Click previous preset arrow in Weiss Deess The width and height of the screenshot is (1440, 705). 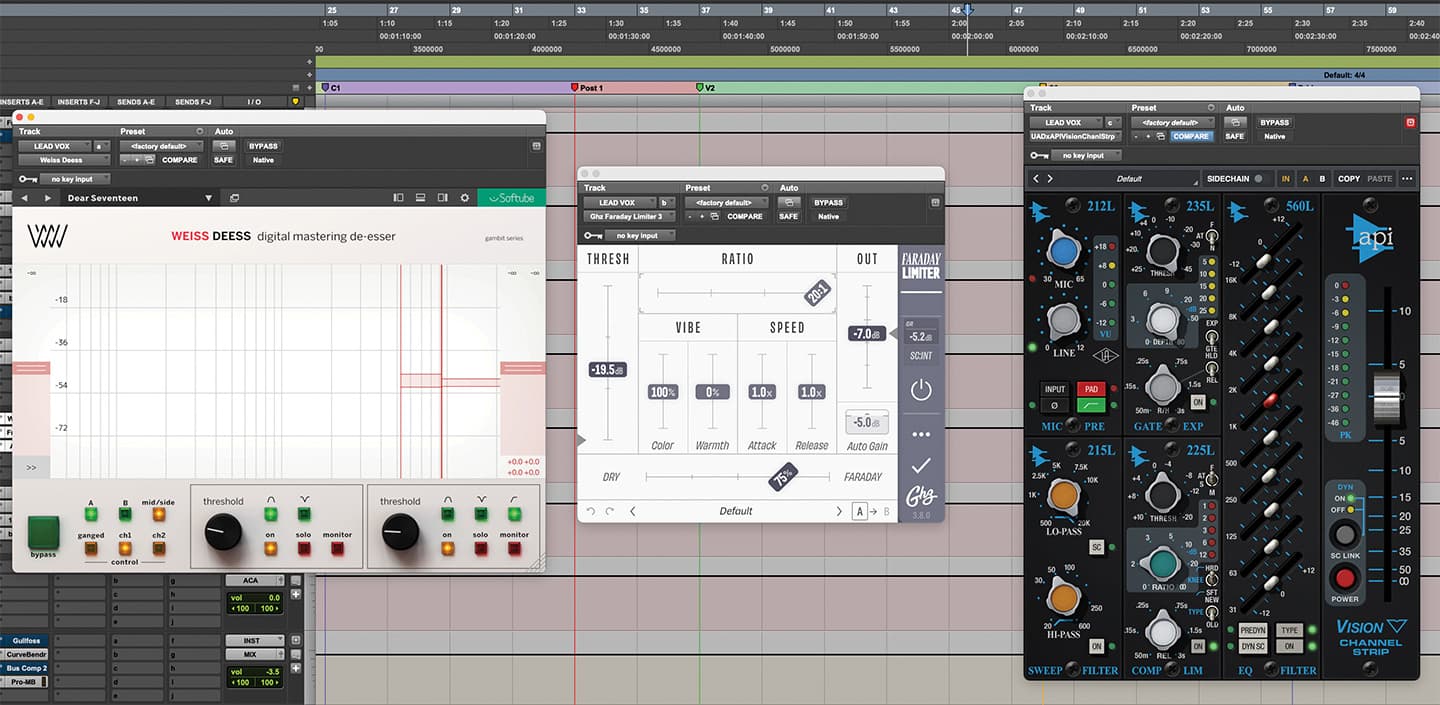pos(25,198)
